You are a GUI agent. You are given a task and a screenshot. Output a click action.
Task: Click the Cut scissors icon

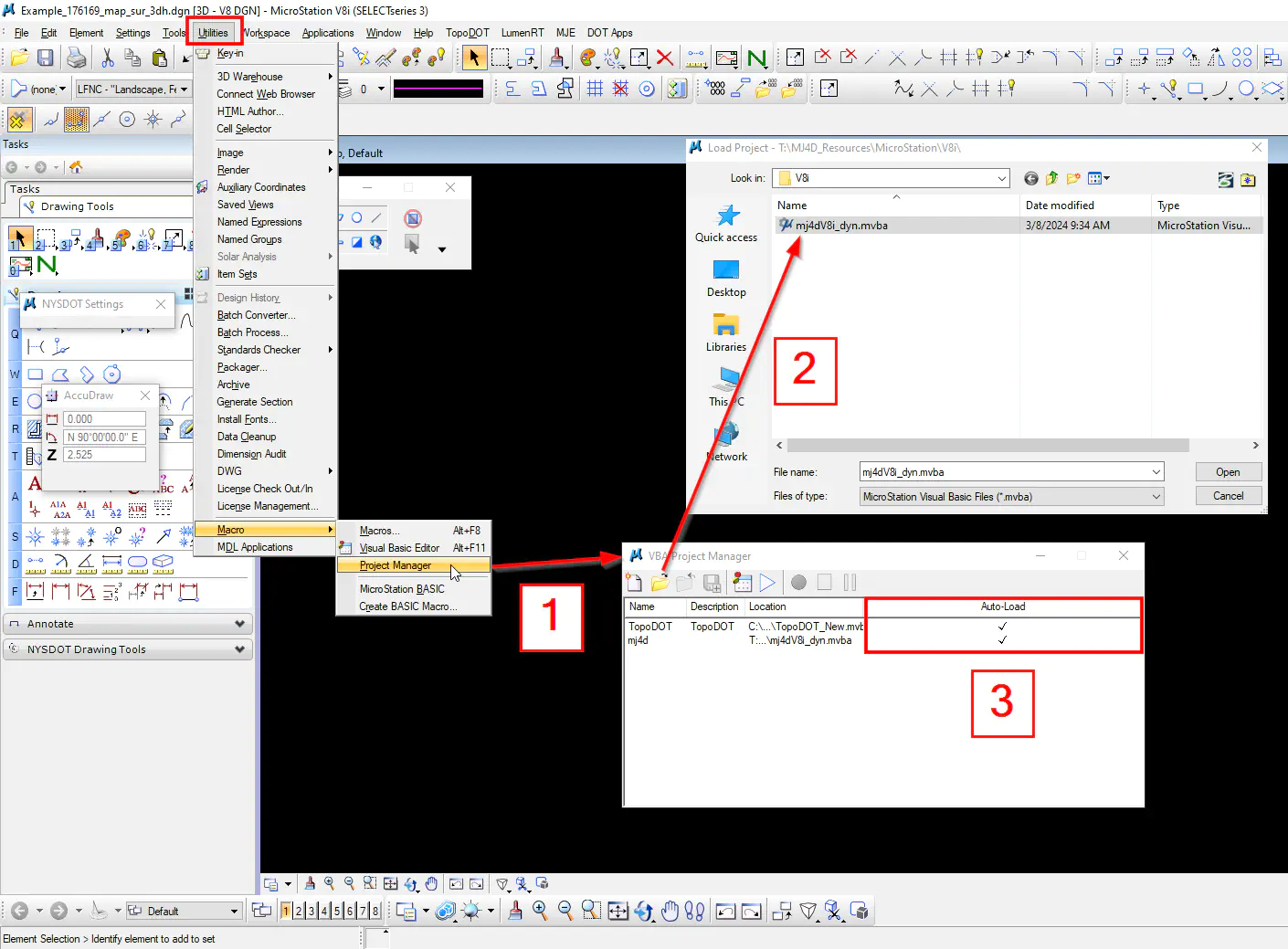click(x=107, y=58)
